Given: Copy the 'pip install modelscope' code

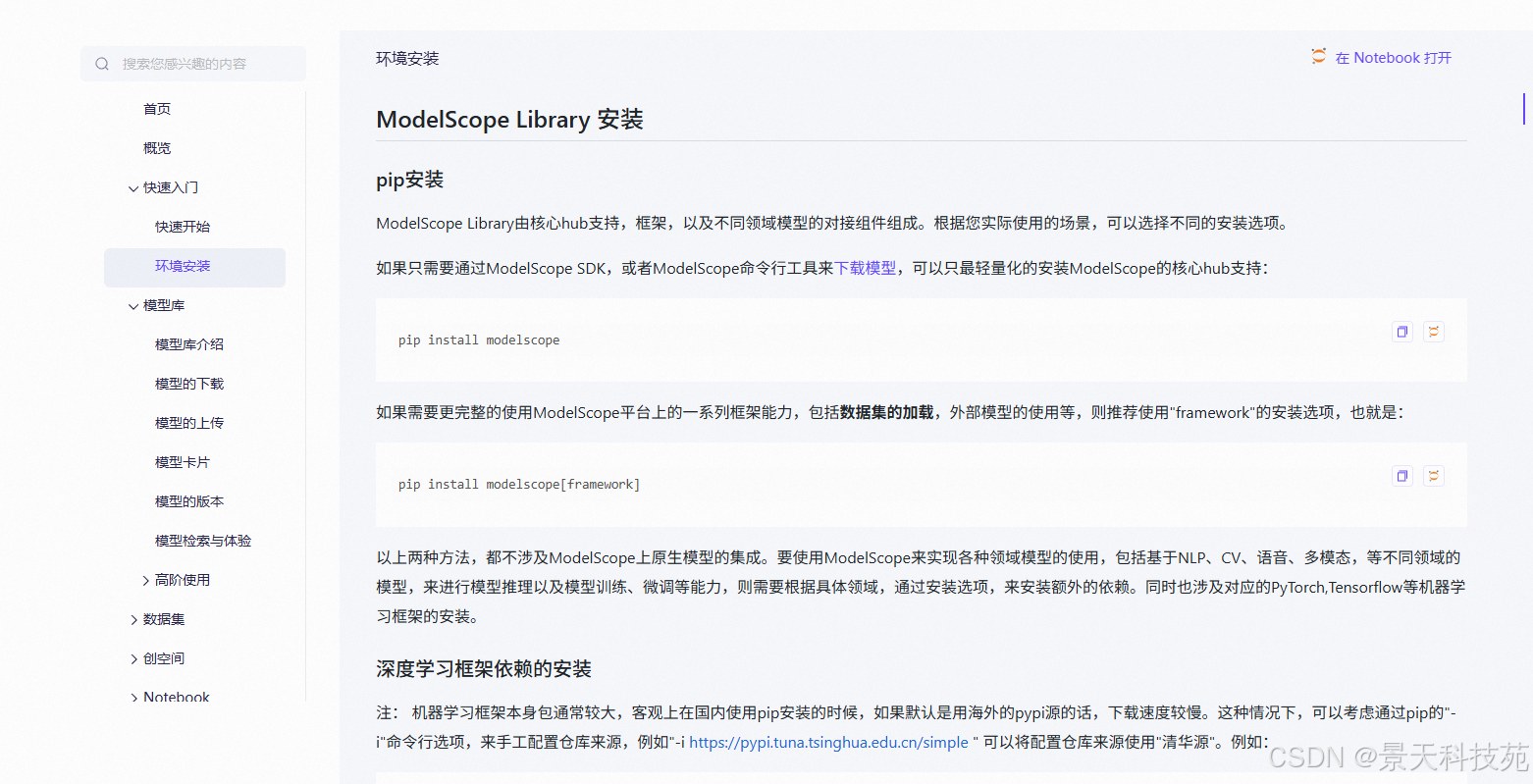Looking at the screenshot, I should (x=1402, y=332).
